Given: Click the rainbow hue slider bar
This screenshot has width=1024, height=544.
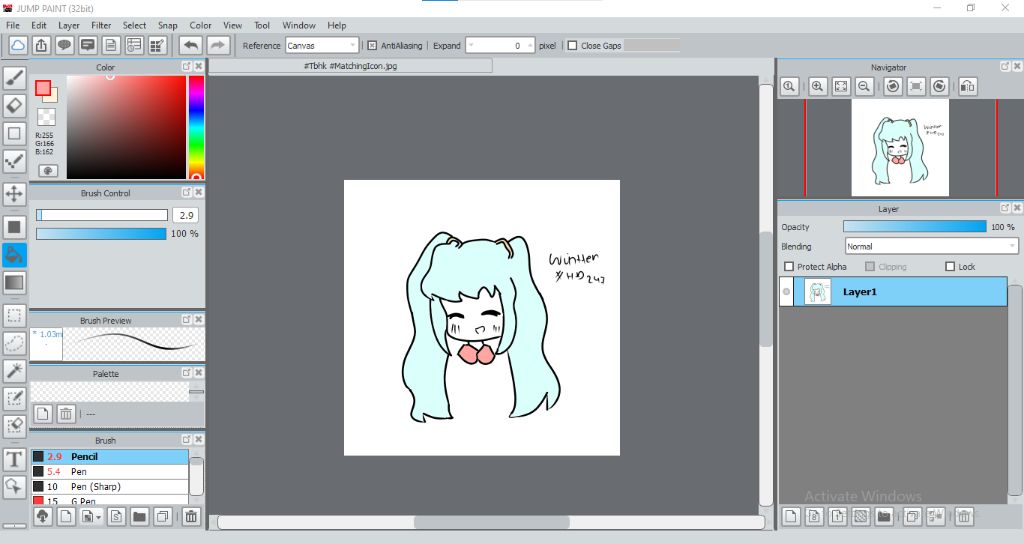Looking at the screenshot, I should pos(196,127).
